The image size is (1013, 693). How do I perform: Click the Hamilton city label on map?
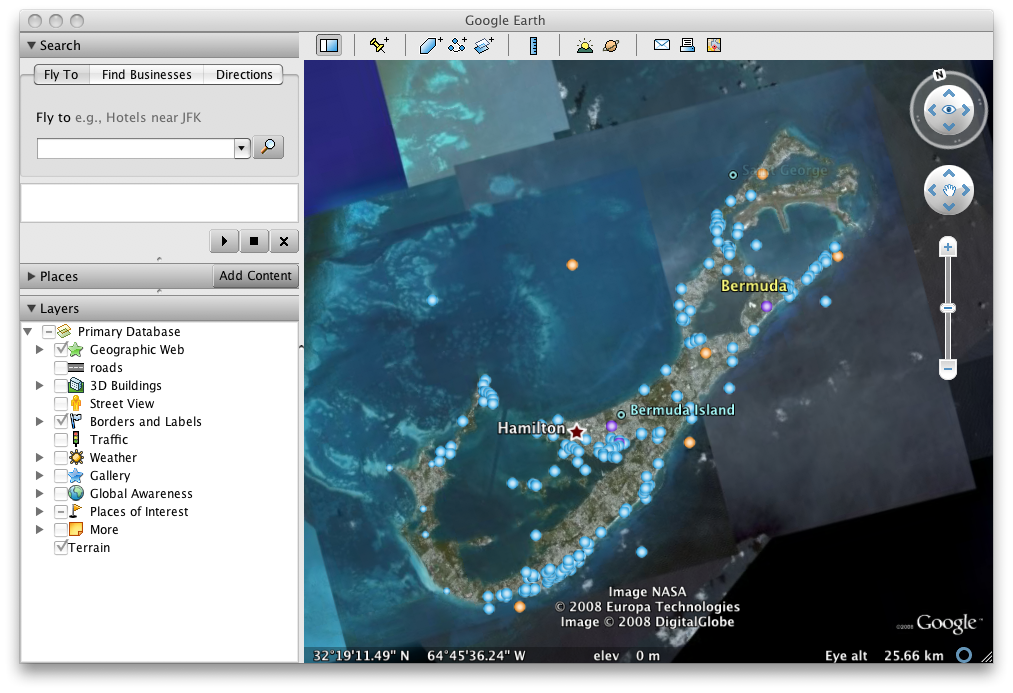(531, 428)
